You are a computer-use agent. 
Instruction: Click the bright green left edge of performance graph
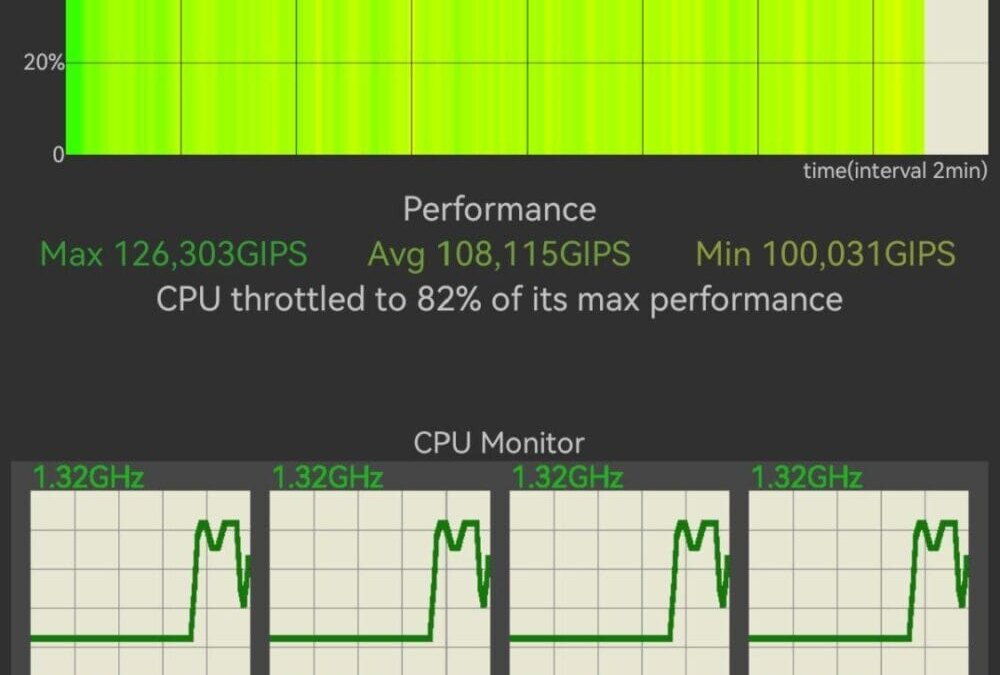(73, 80)
